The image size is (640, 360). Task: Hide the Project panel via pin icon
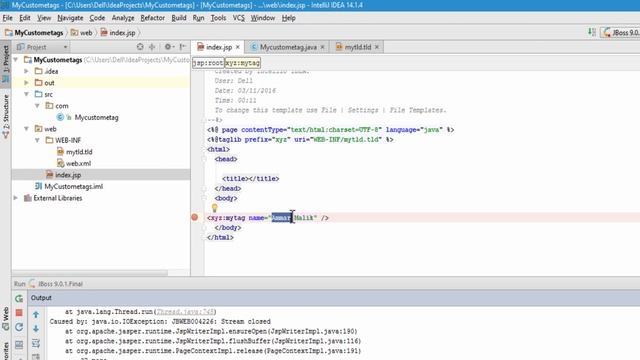click(x=183, y=47)
